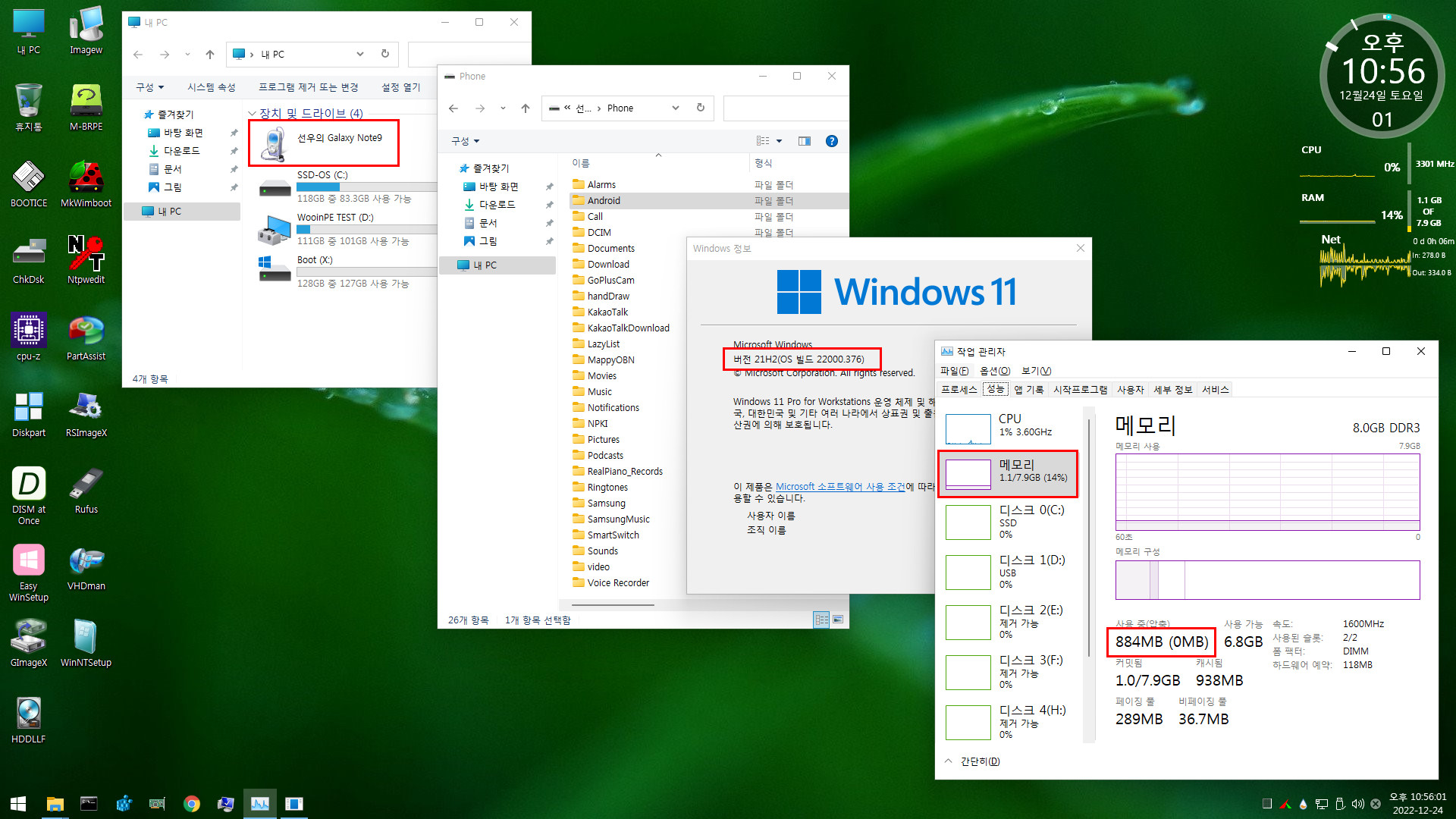Open the 구성 dropdown in 내 PC window
Image resolution: width=1456 pixels, height=819 pixels.
[x=149, y=87]
